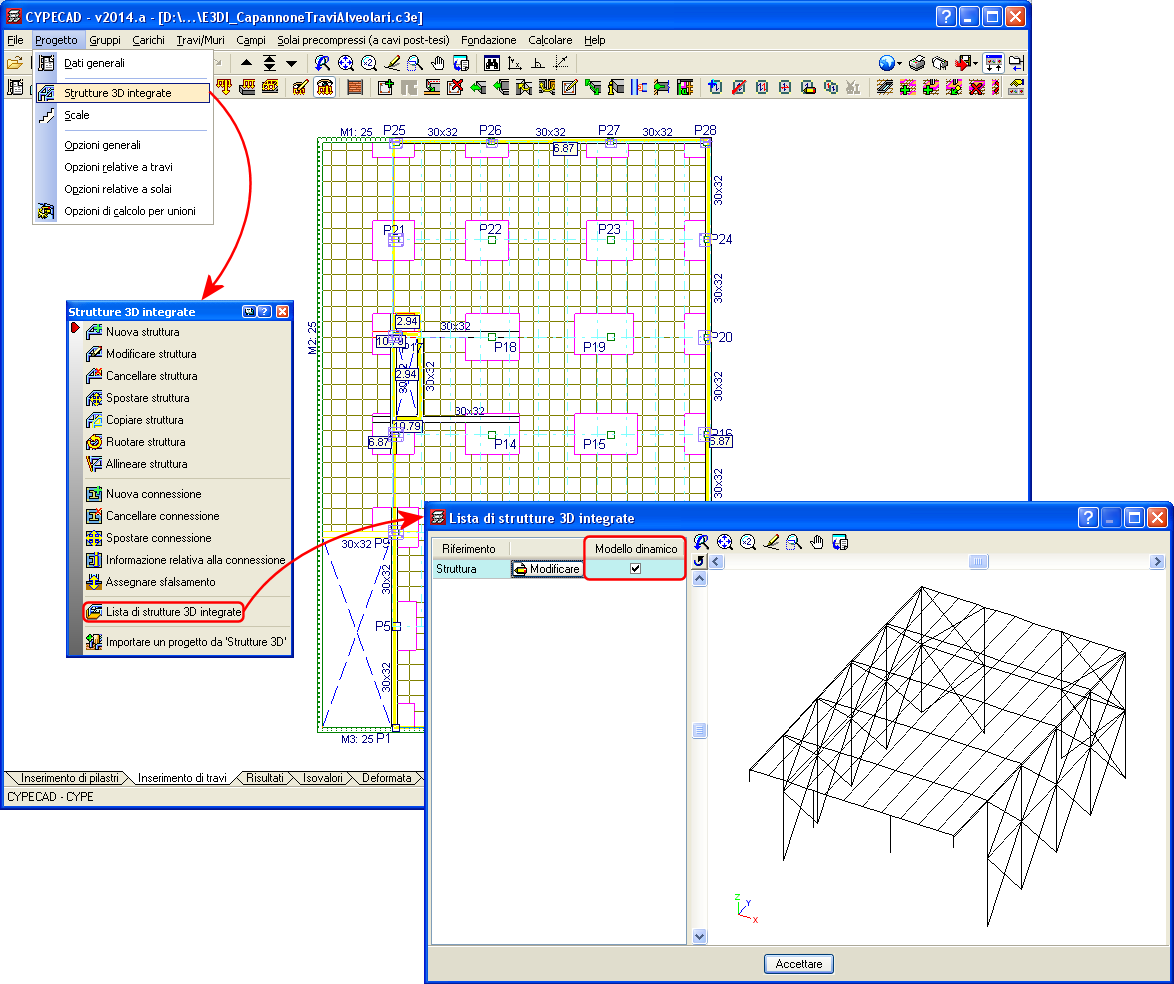Click the Accettare button
Screen dimensions: 1174x984
point(799,964)
